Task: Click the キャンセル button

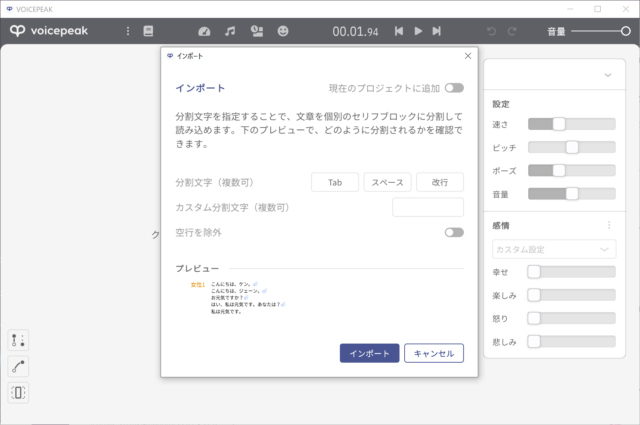Action: (434, 353)
